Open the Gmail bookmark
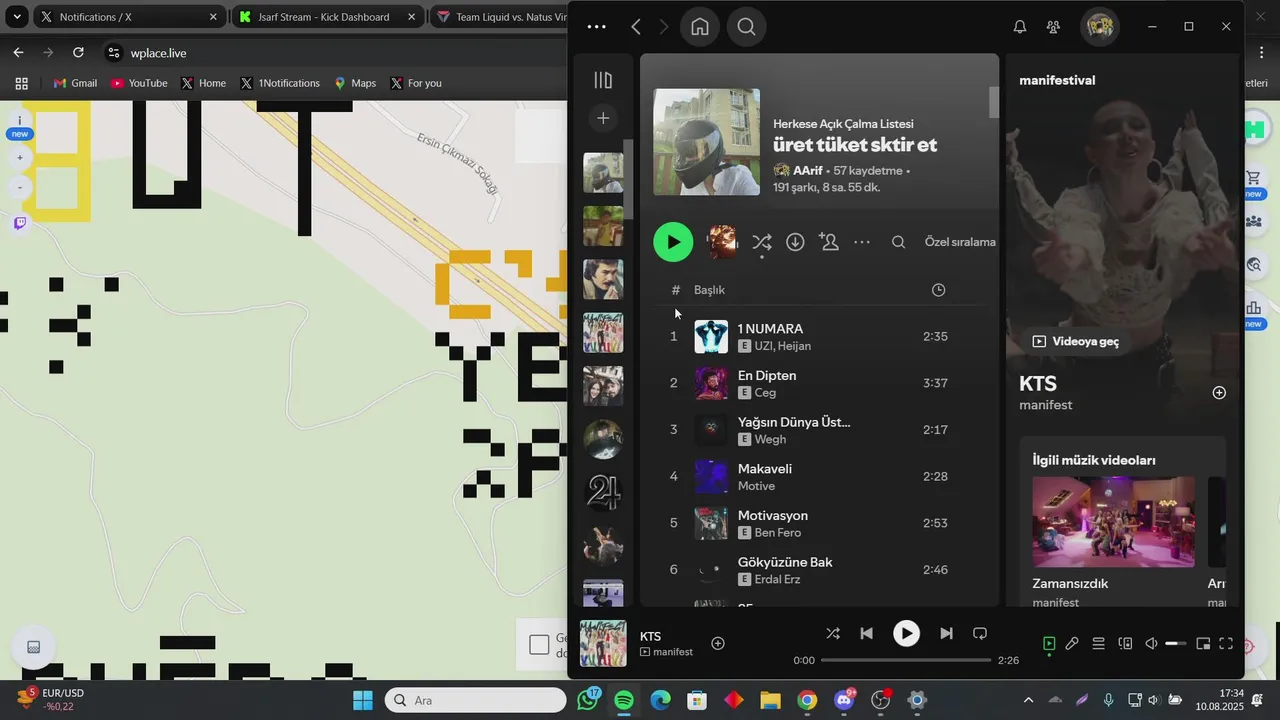This screenshot has width=1280, height=720. click(75, 83)
